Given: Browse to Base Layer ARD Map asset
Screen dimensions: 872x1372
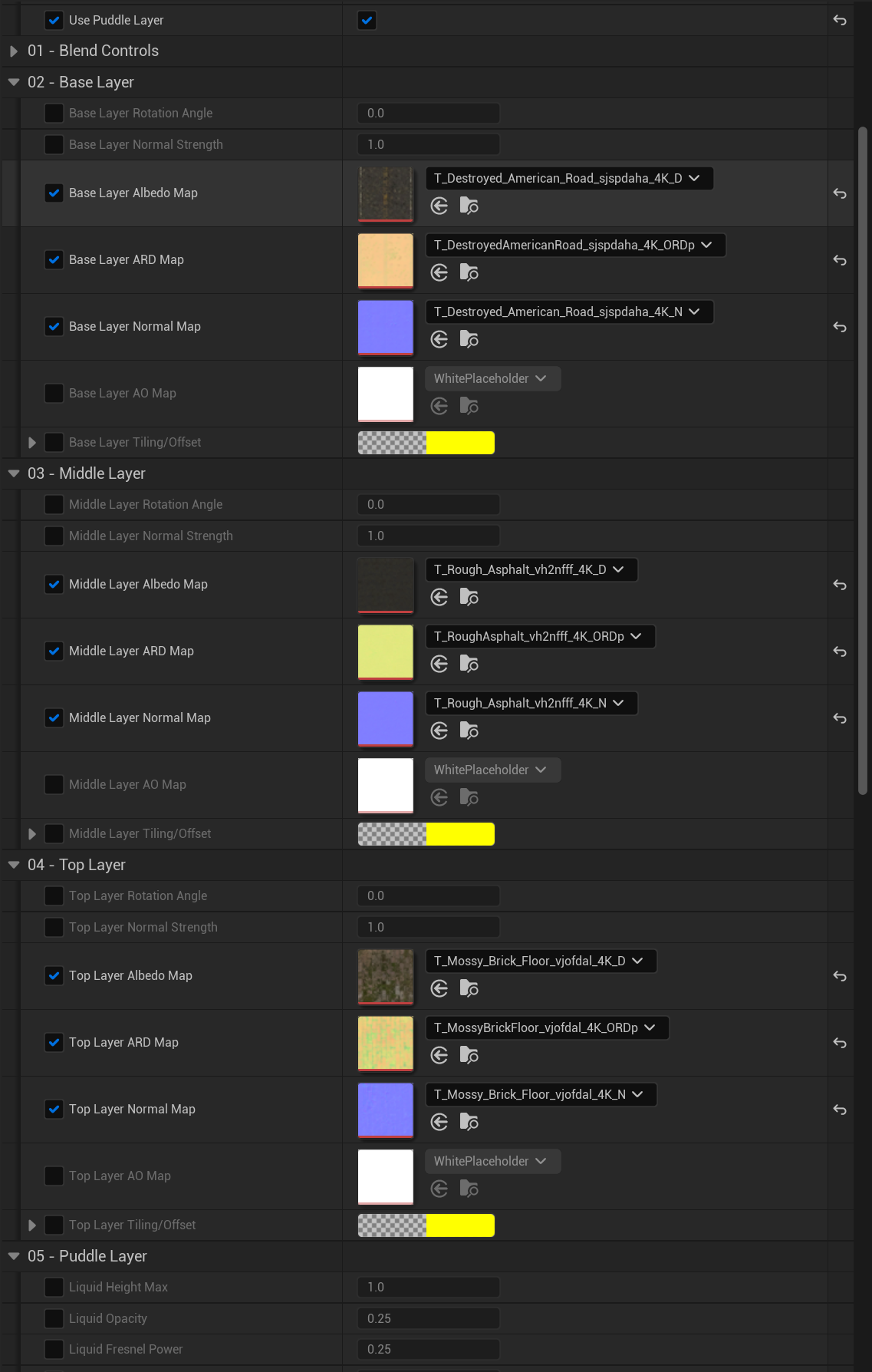Looking at the screenshot, I should [469, 272].
